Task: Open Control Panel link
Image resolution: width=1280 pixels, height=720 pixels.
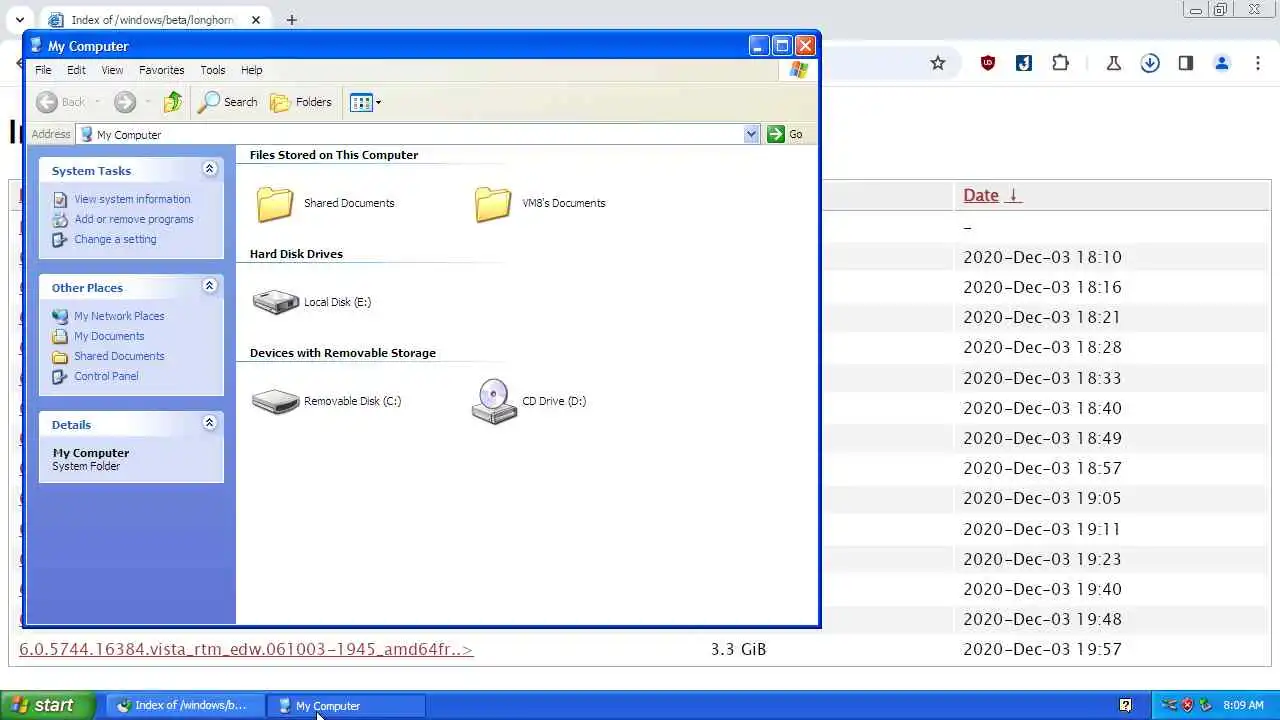Action: (106, 376)
